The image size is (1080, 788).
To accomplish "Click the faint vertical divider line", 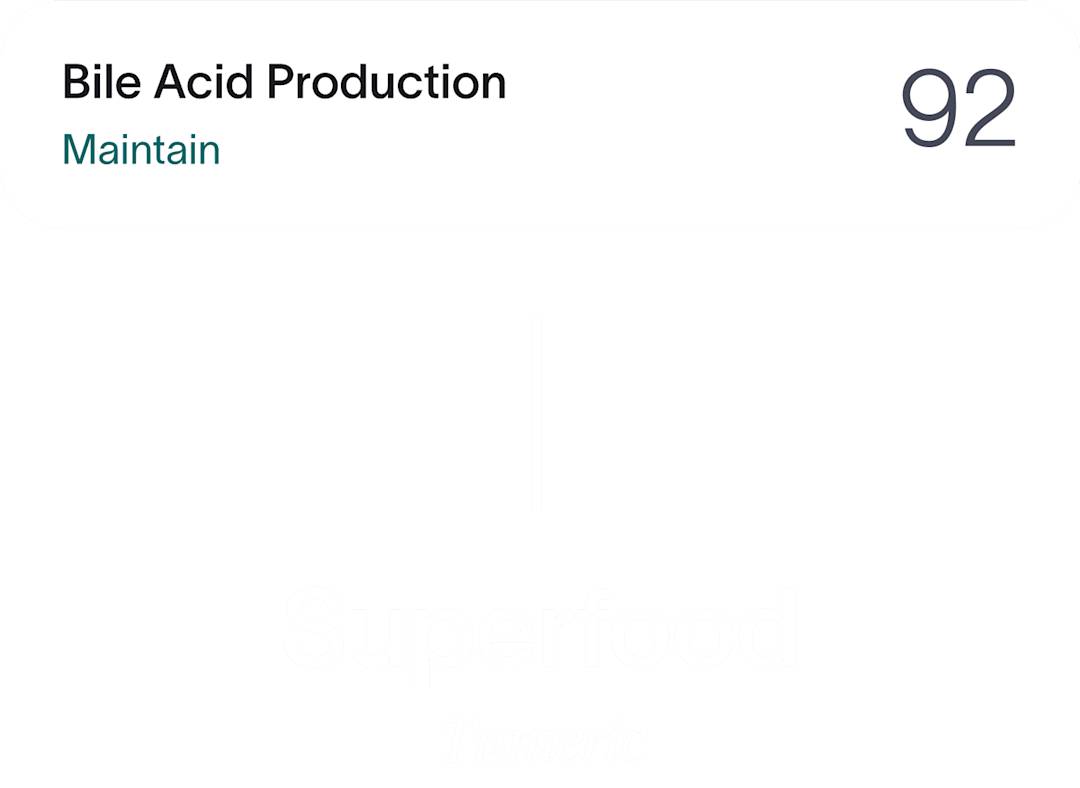I will pyautogui.click(x=537, y=415).
